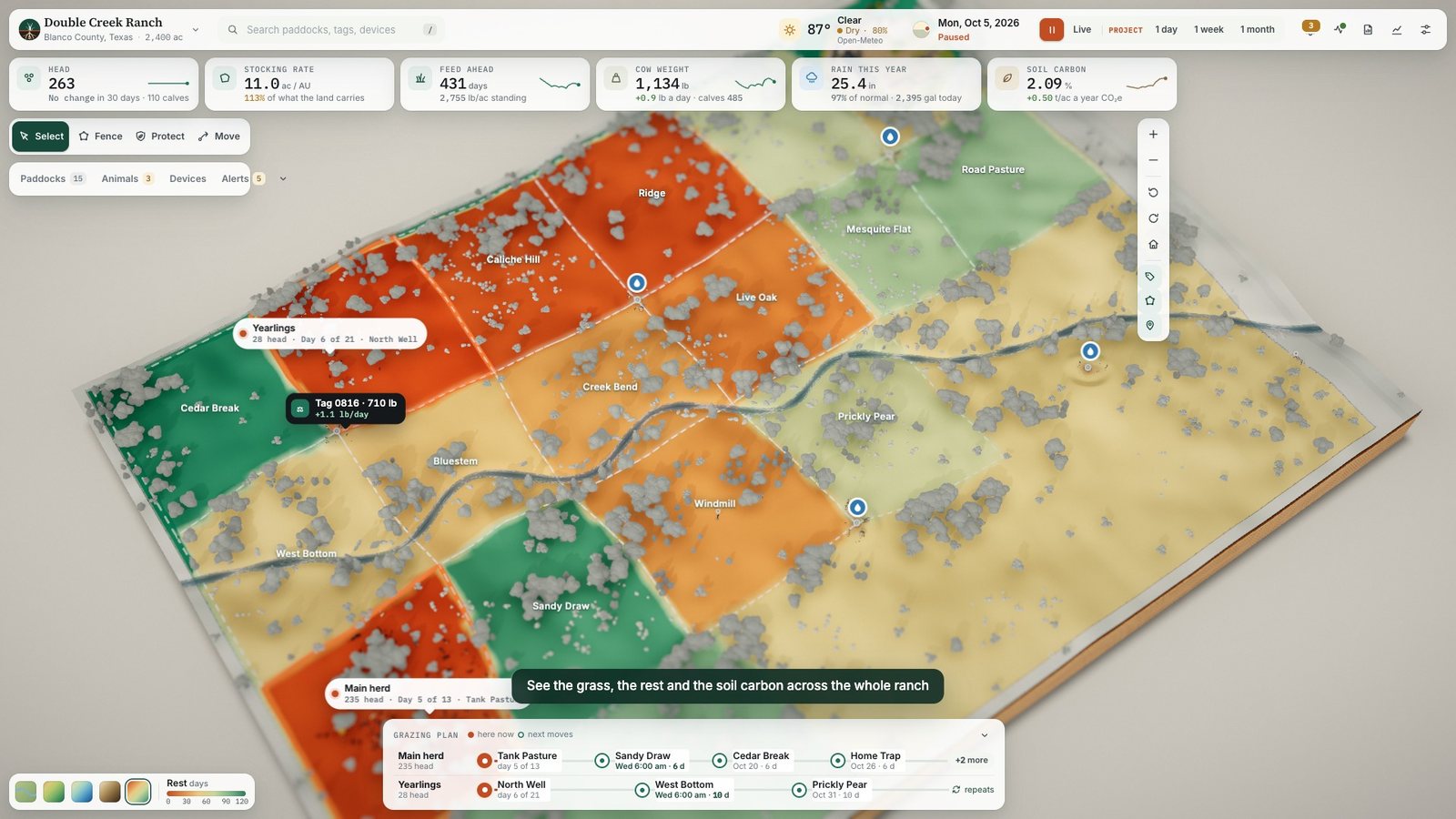
Task: Zoom in with the plus map control
Action: tap(1153, 135)
